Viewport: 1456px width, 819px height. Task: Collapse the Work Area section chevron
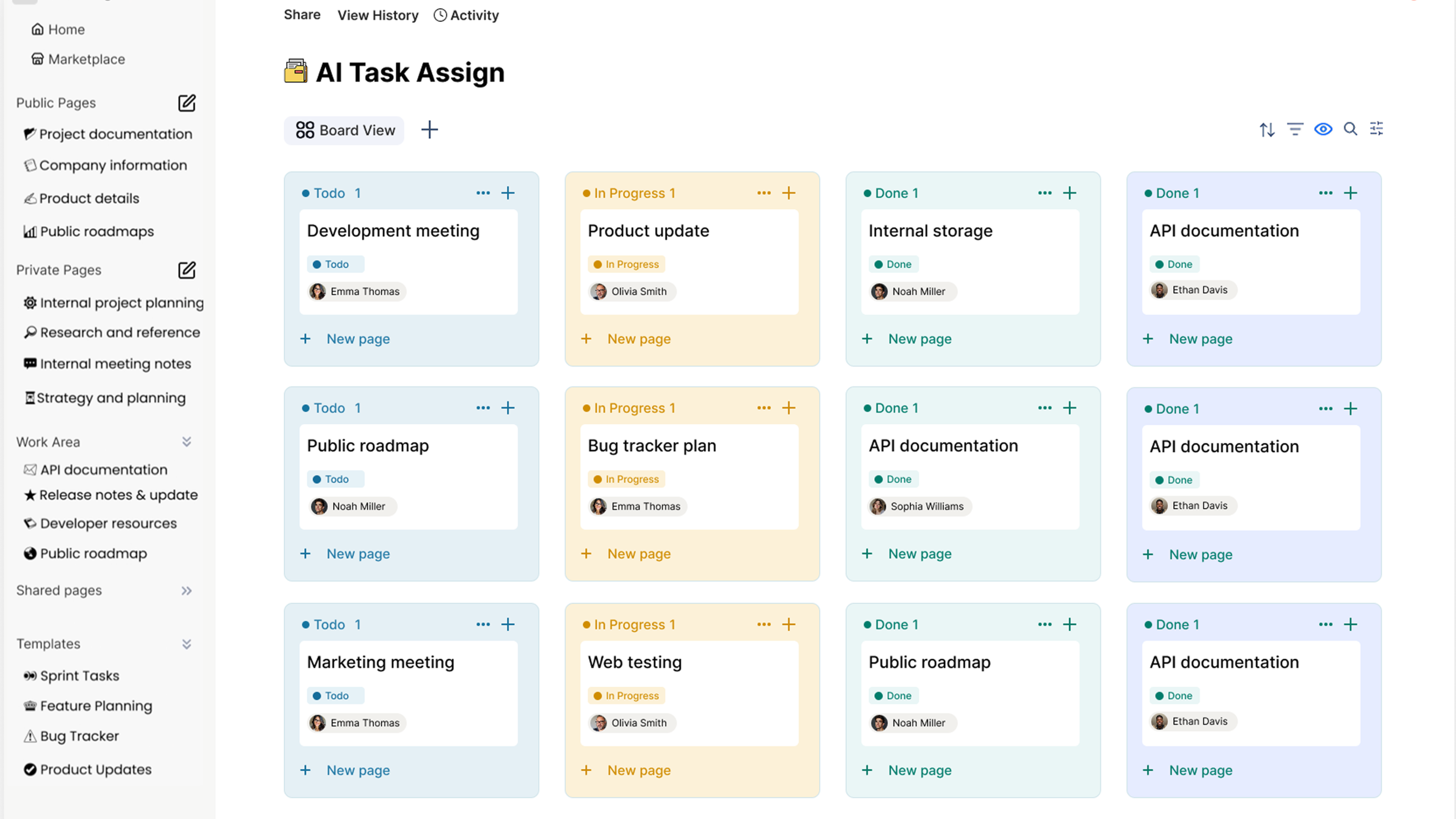tap(187, 441)
